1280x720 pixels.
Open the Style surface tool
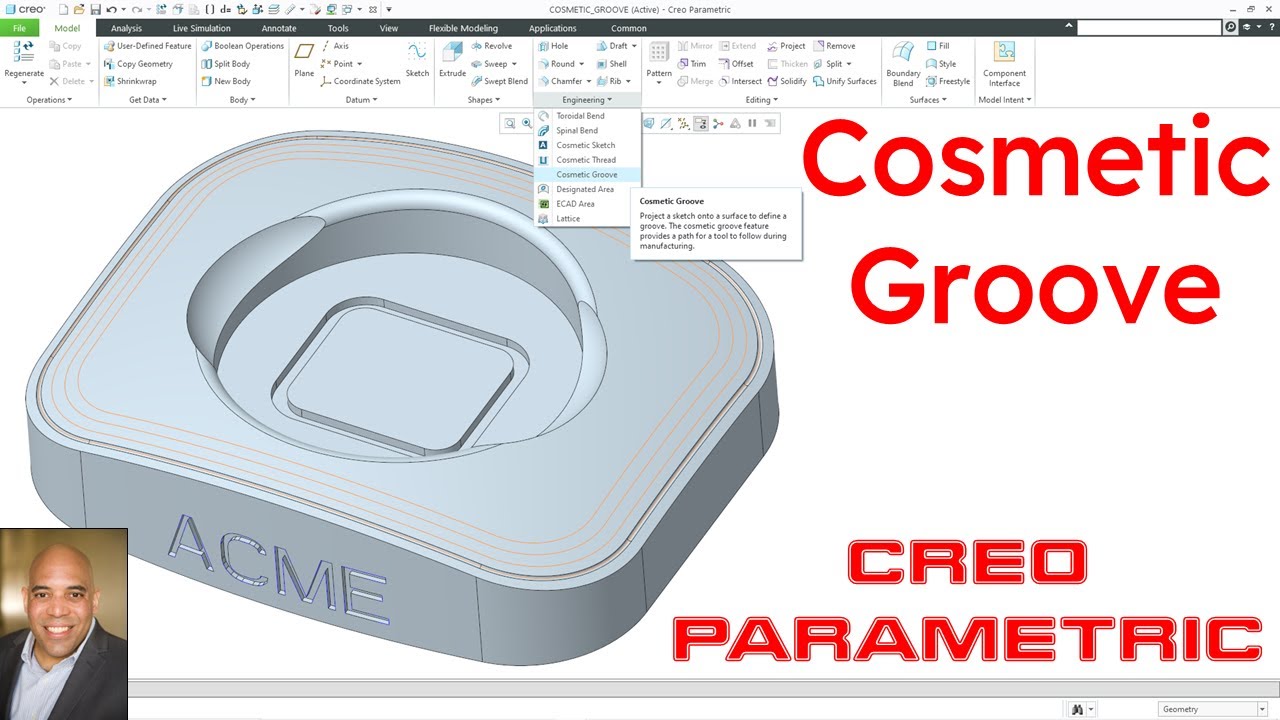pos(941,64)
